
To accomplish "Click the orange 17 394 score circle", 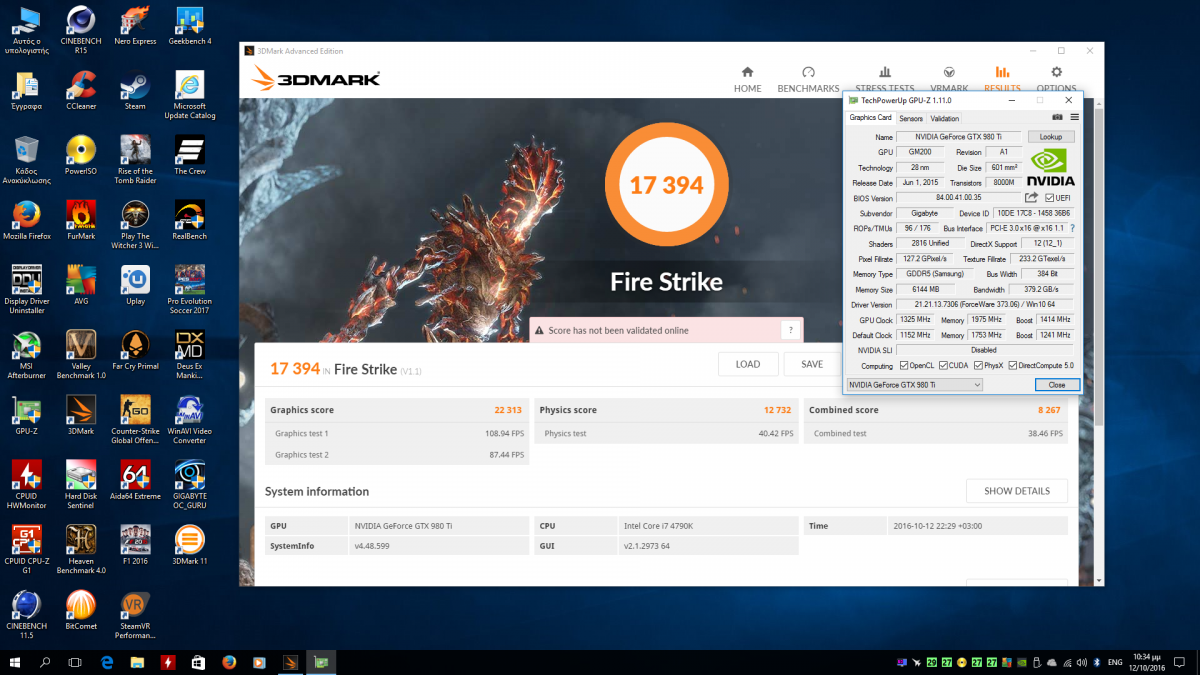I will coord(666,185).
